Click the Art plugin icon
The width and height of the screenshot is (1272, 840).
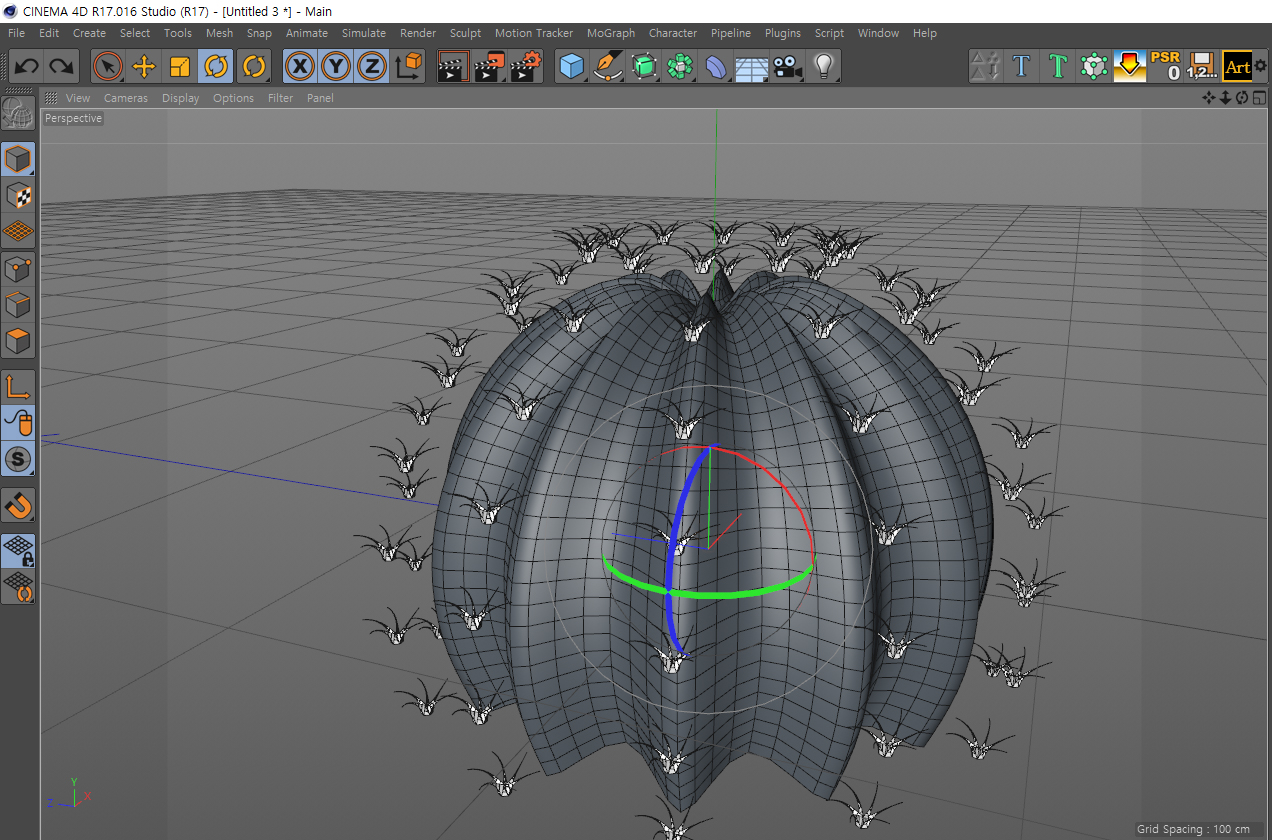(x=1238, y=67)
